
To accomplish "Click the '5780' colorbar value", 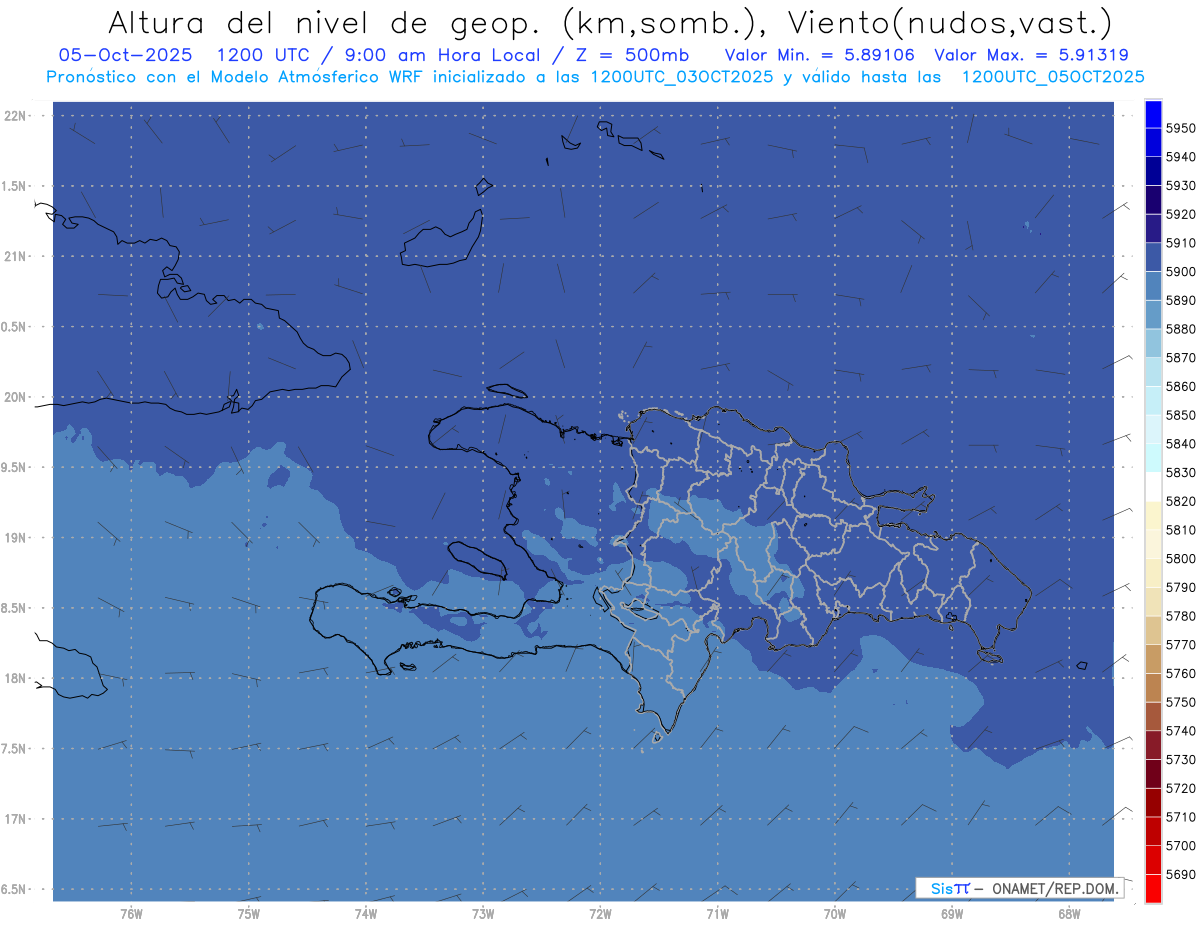I will [1181, 616].
